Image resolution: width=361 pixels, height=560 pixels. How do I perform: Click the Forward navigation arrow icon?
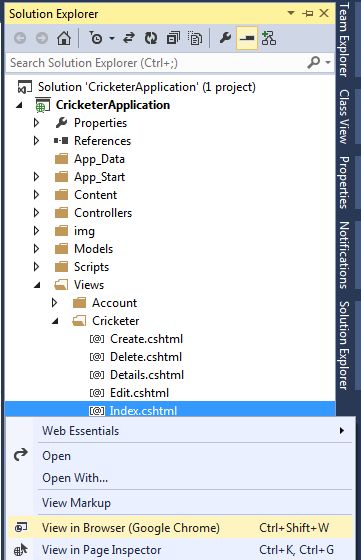tap(42, 38)
